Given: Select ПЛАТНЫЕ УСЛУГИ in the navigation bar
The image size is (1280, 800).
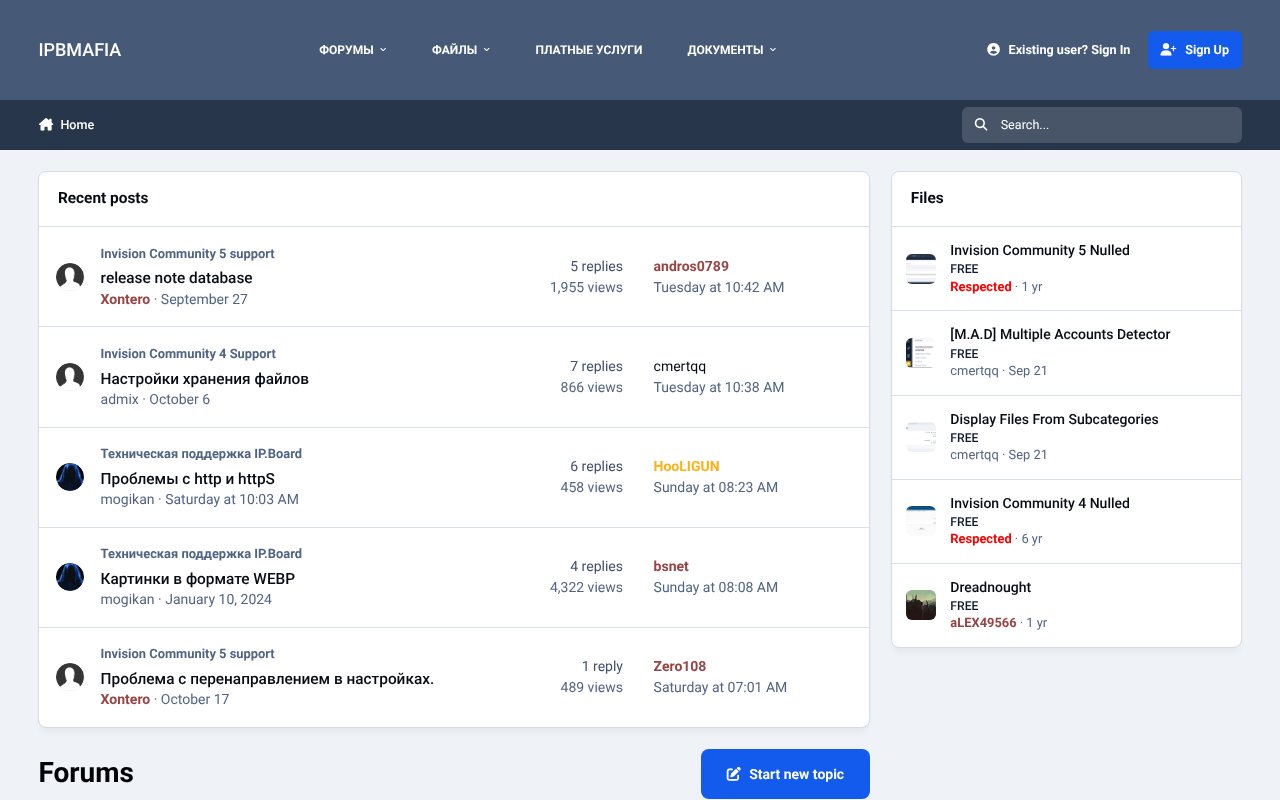Looking at the screenshot, I should click(x=588, y=49).
